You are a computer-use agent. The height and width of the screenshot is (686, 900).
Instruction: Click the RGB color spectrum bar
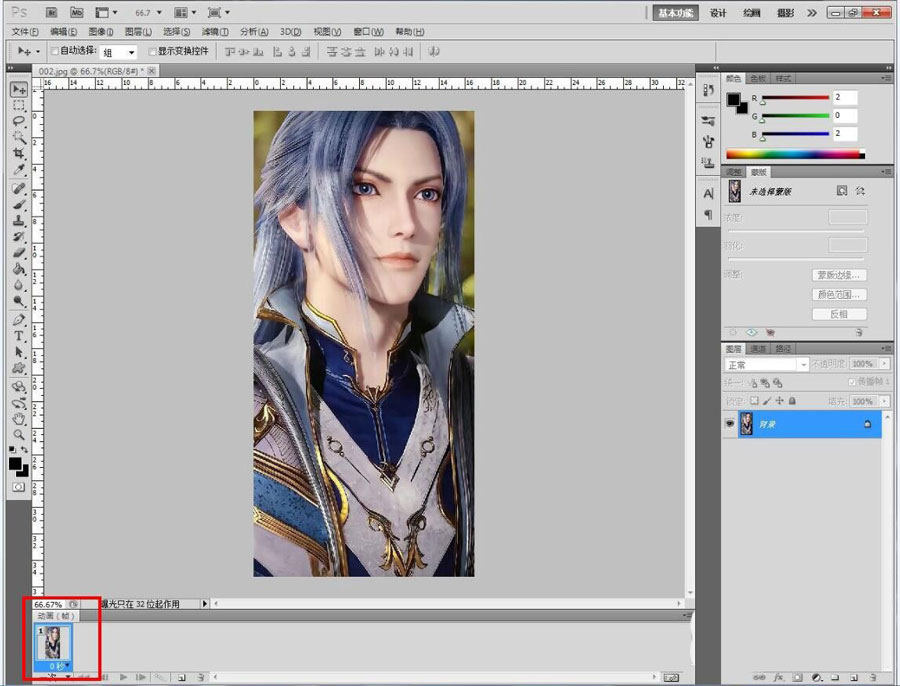[795, 154]
